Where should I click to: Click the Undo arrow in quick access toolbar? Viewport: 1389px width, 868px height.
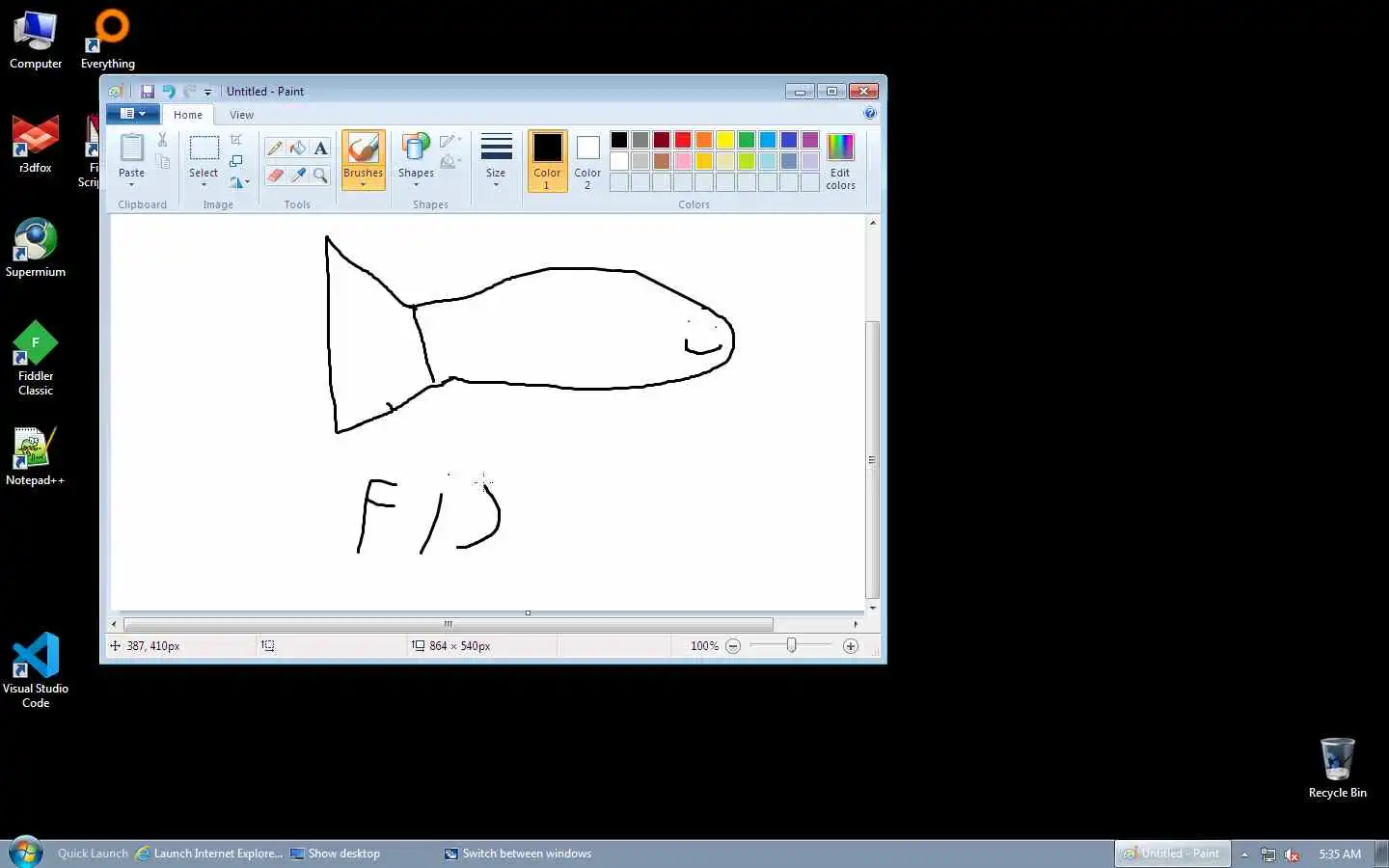(x=169, y=92)
